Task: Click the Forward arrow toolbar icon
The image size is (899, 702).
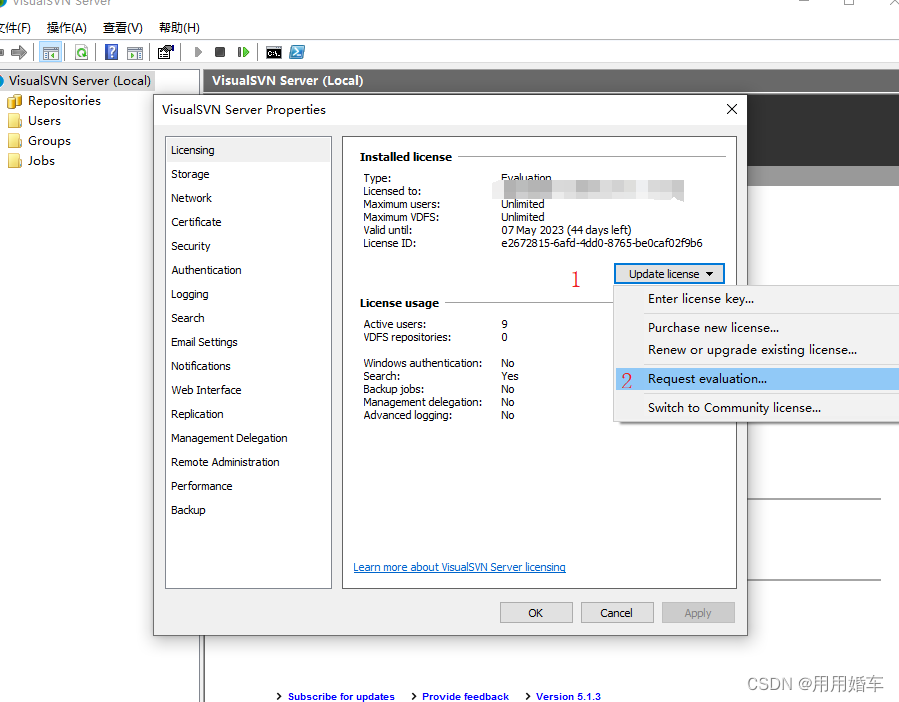Action: (x=19, y=53)
